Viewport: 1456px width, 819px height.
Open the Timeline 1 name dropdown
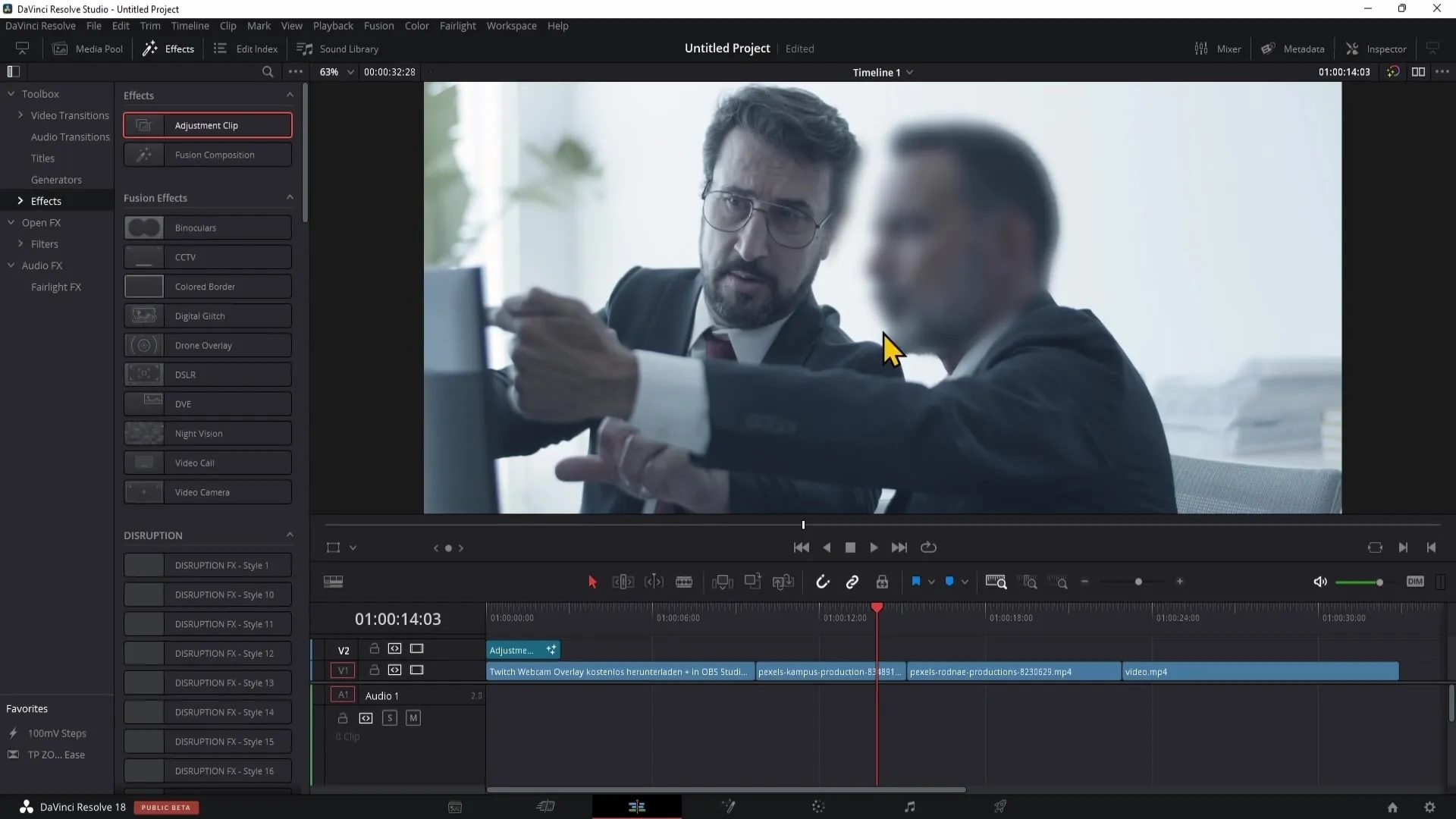pos(909,72)
